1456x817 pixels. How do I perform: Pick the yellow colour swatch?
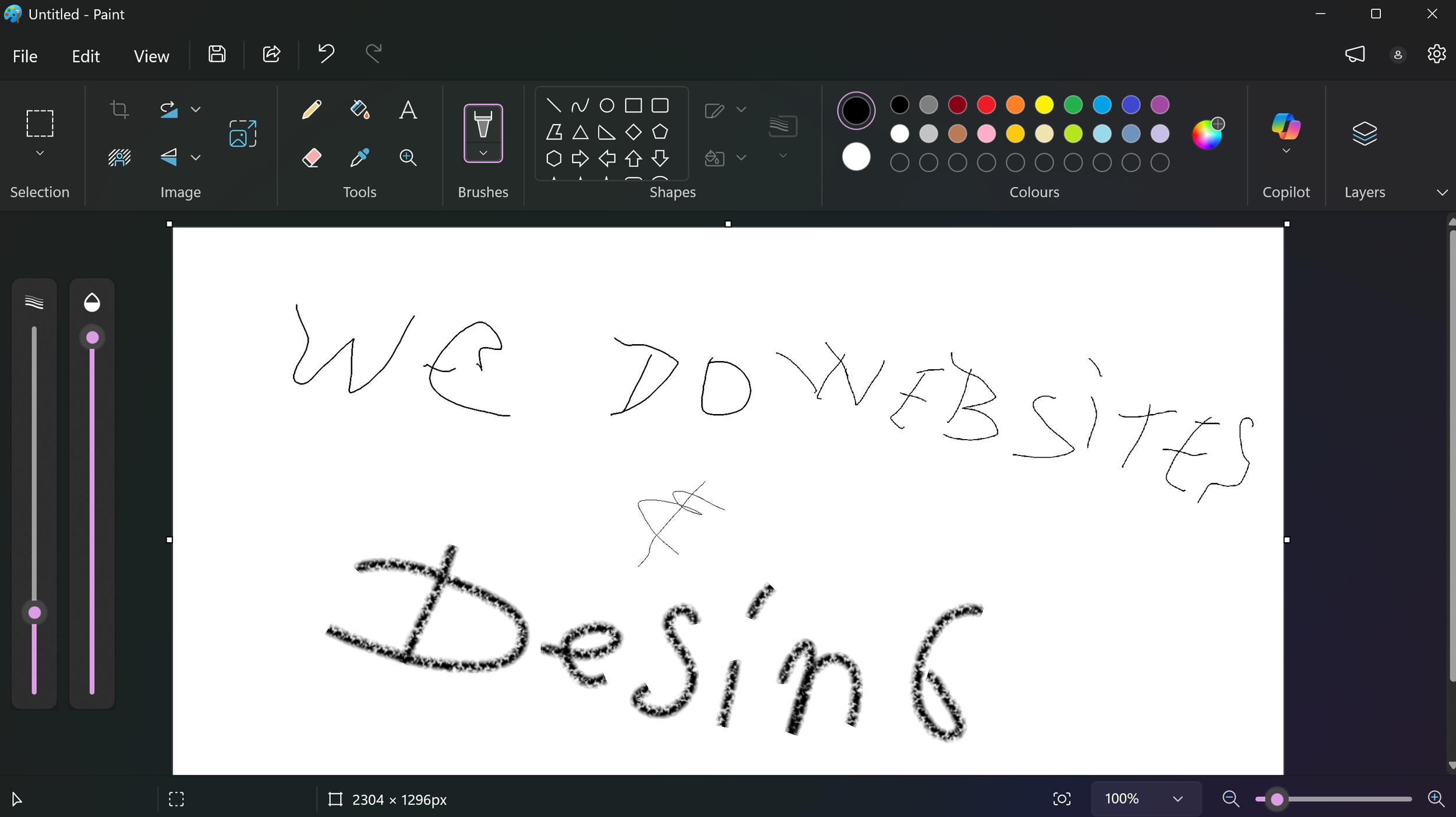coord(1044,105)
